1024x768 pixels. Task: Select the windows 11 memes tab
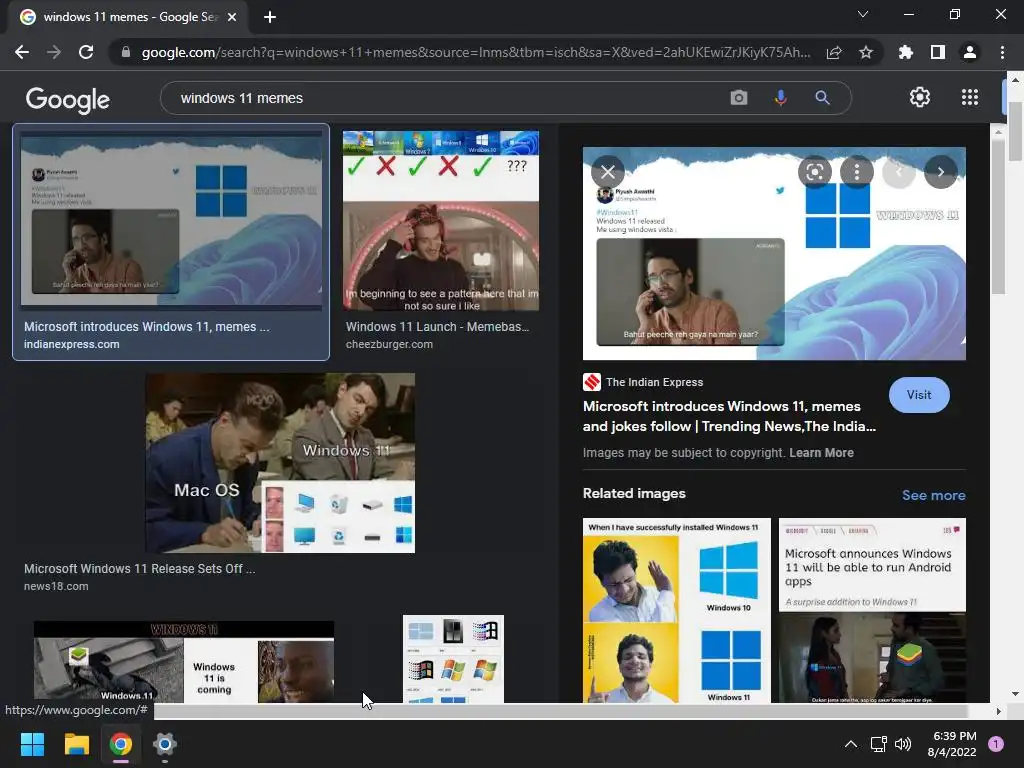128,17
